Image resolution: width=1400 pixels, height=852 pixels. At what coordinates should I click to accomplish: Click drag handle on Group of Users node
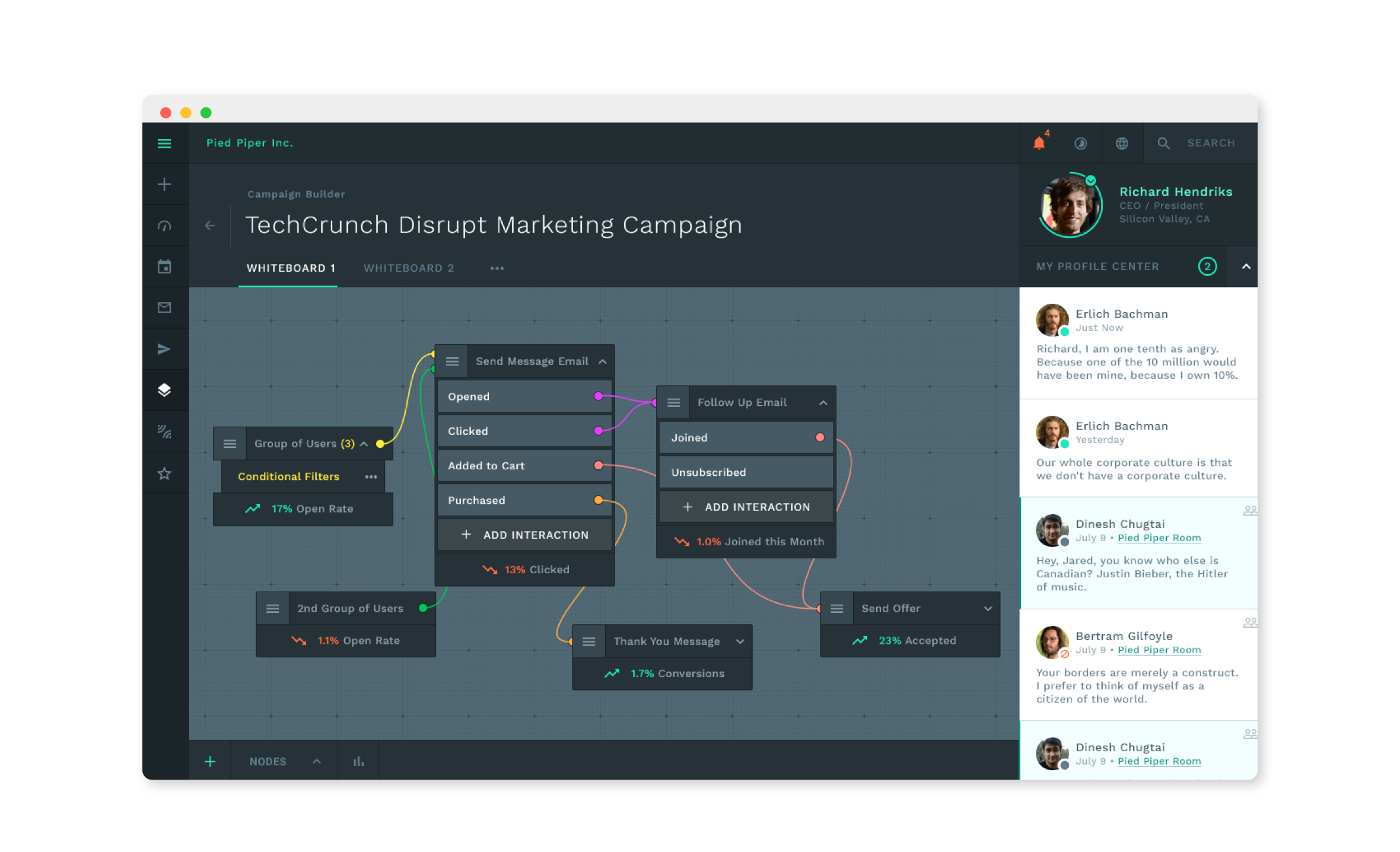coord(230,444)
